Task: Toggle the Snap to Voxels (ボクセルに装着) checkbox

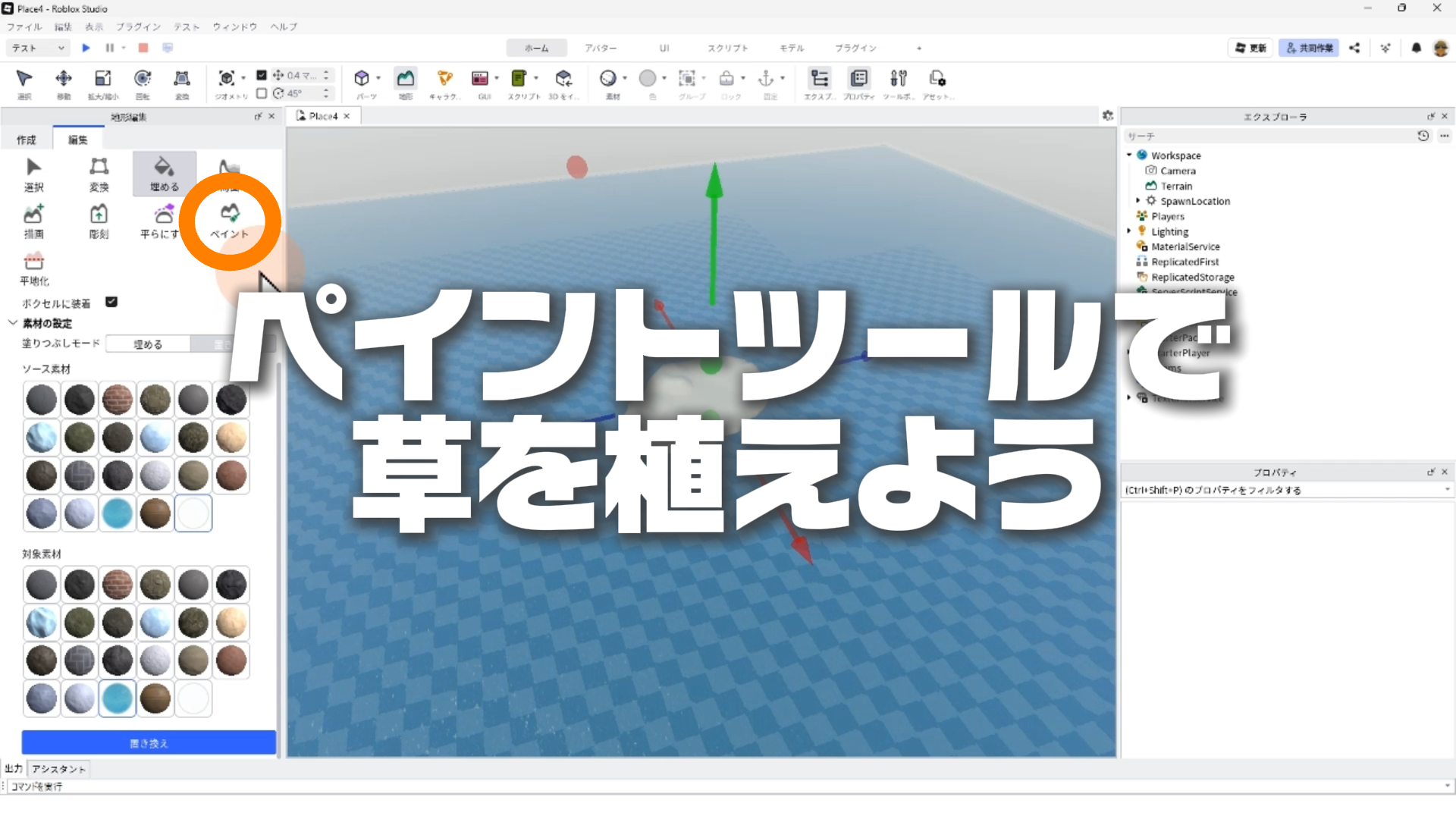Action: click(x=111, y=302)
